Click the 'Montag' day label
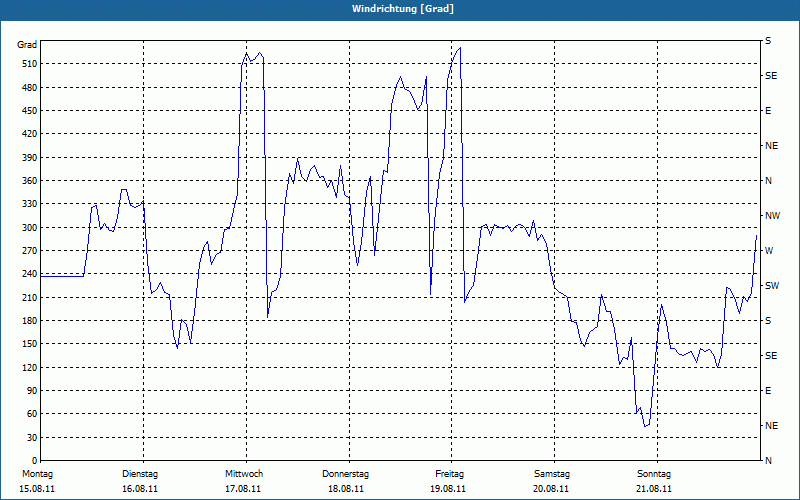Screen dimensions: 800x500 tap(37, 474)
